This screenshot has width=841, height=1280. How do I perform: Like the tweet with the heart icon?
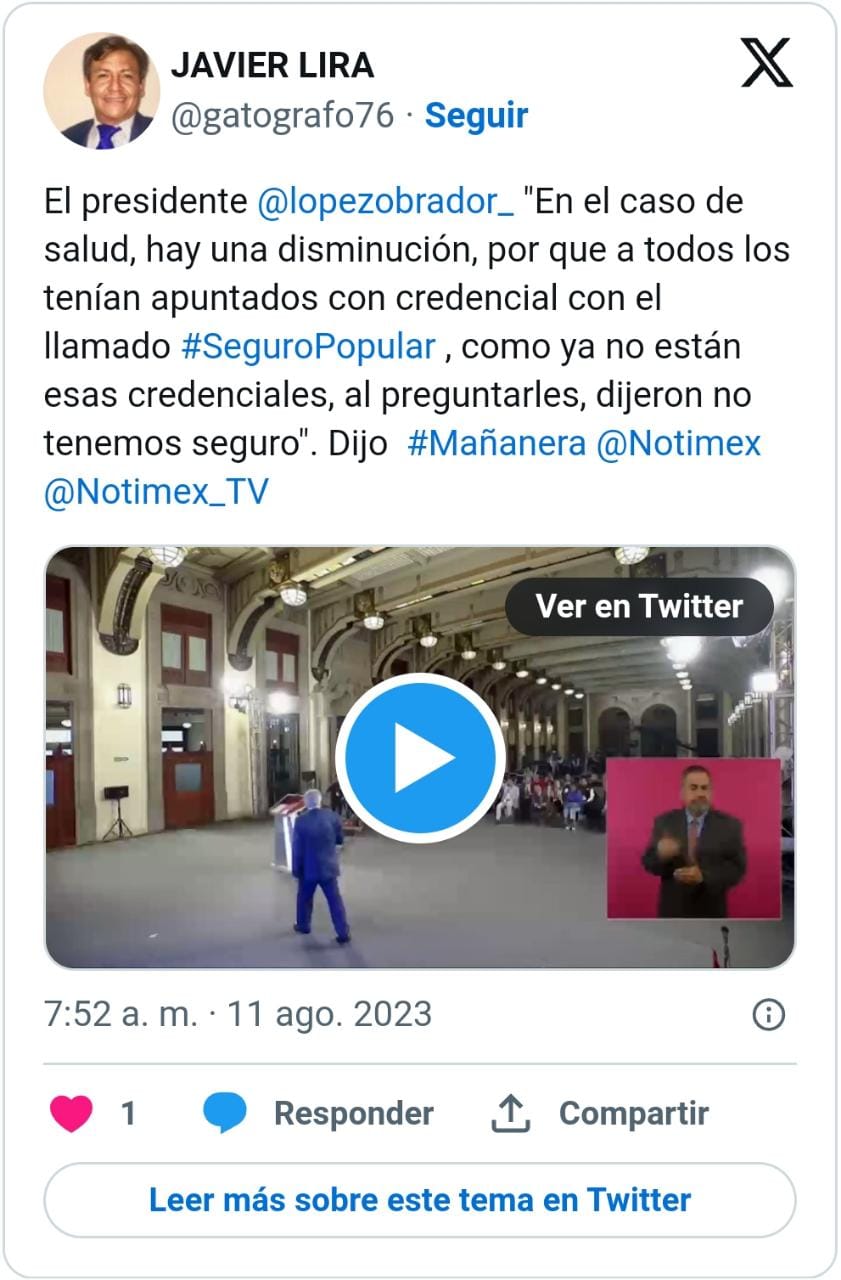(71, 1113)
